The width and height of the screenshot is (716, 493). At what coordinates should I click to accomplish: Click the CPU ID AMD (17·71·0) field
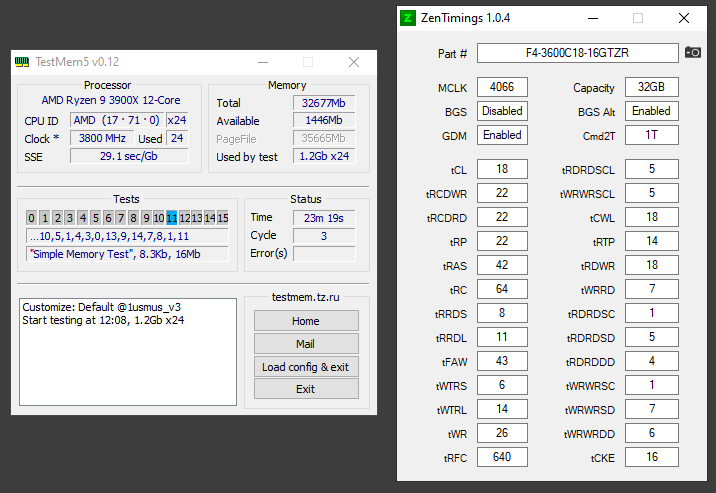coord(116,120)
